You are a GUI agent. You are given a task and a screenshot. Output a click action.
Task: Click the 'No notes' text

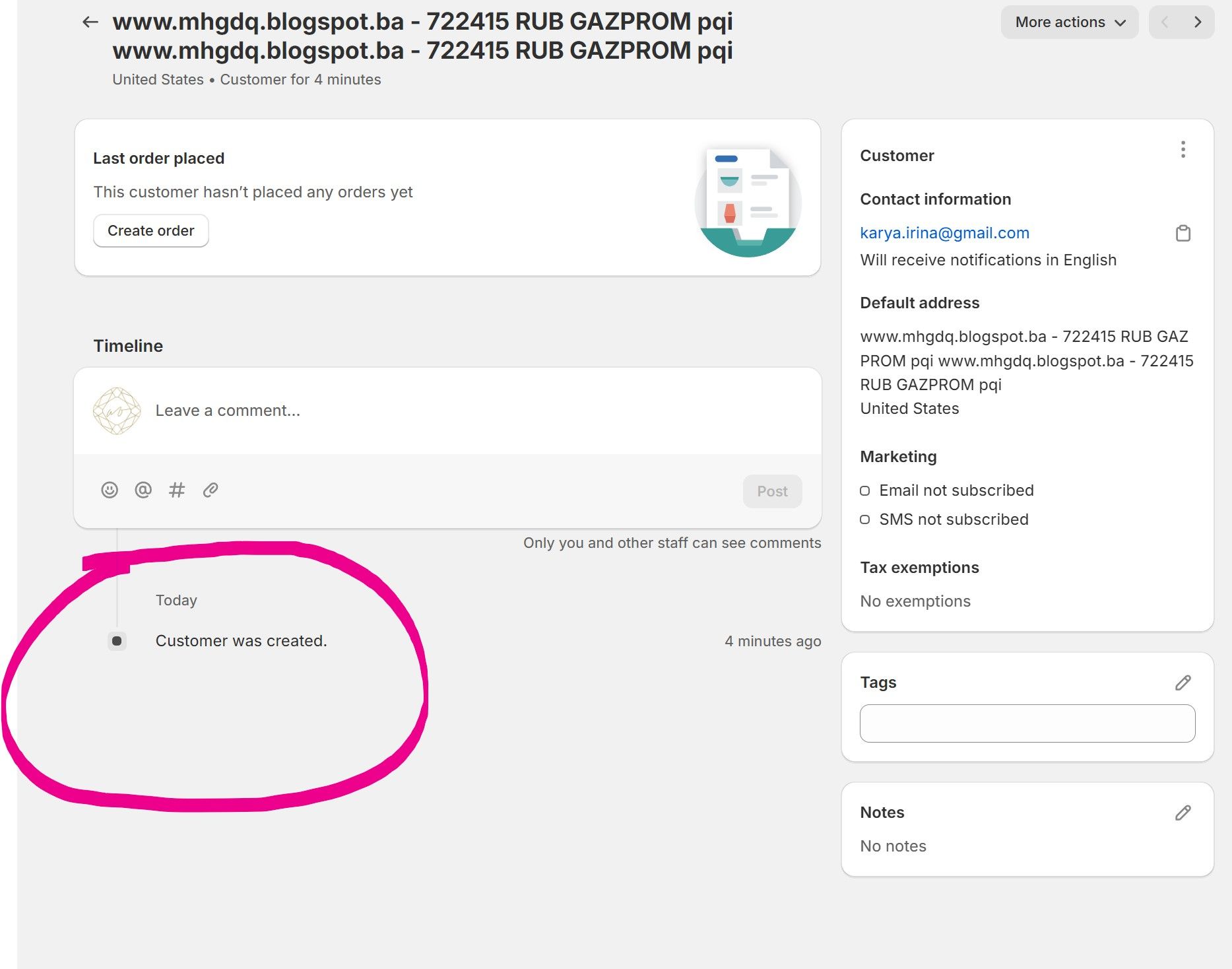(x=893, y=846)
